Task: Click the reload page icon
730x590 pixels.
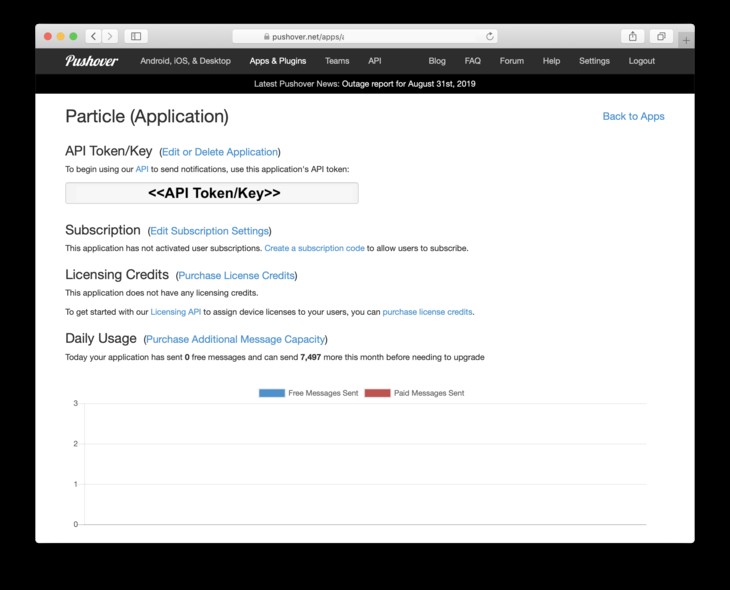Action: tap(490, 36)
